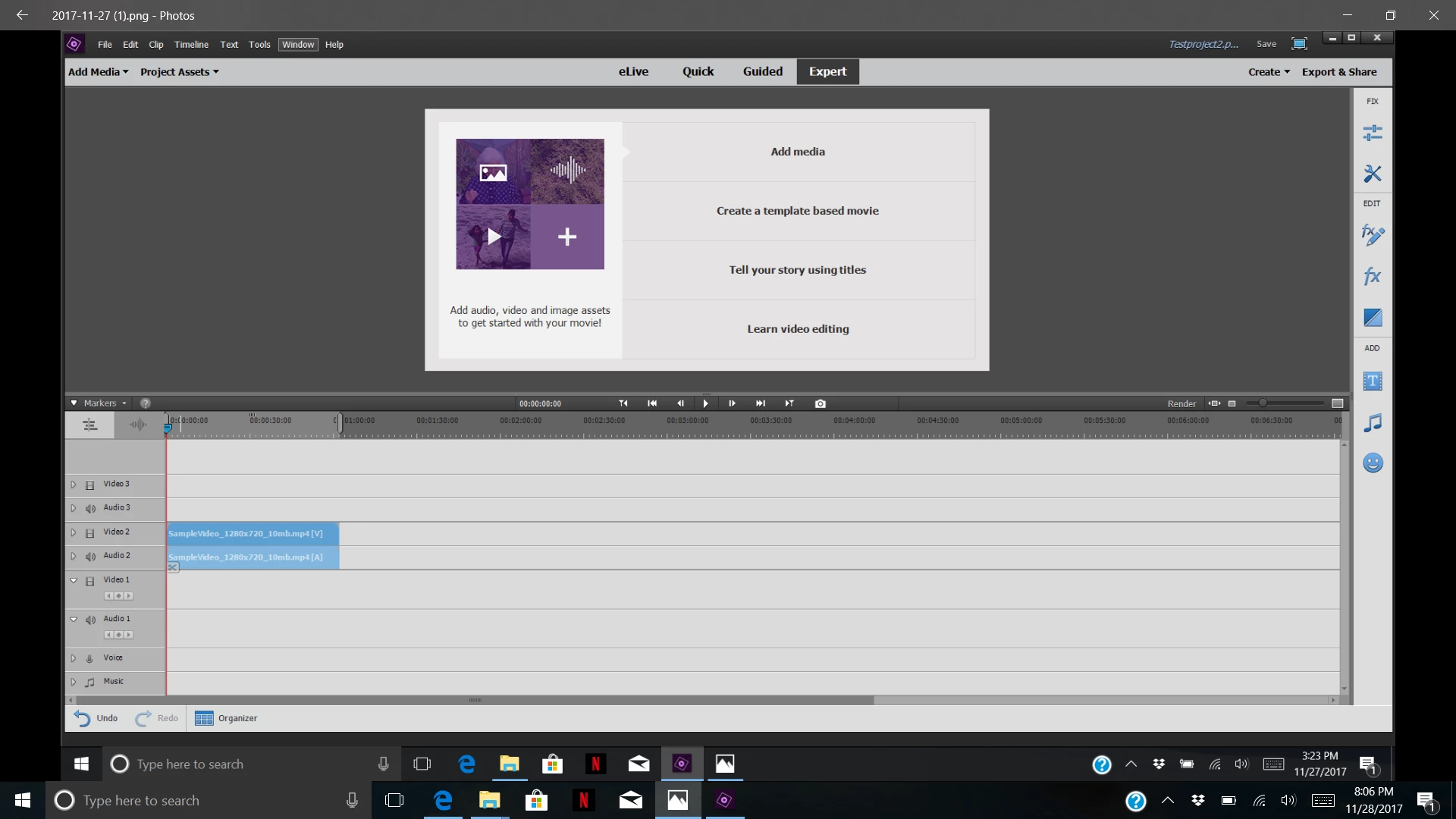
Task: Toggle Video 2 track film icon
Action: [x=89, y=532]
